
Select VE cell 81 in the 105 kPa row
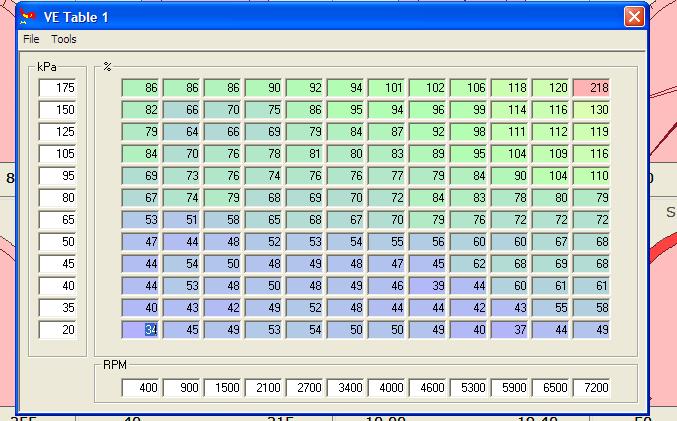304,154
